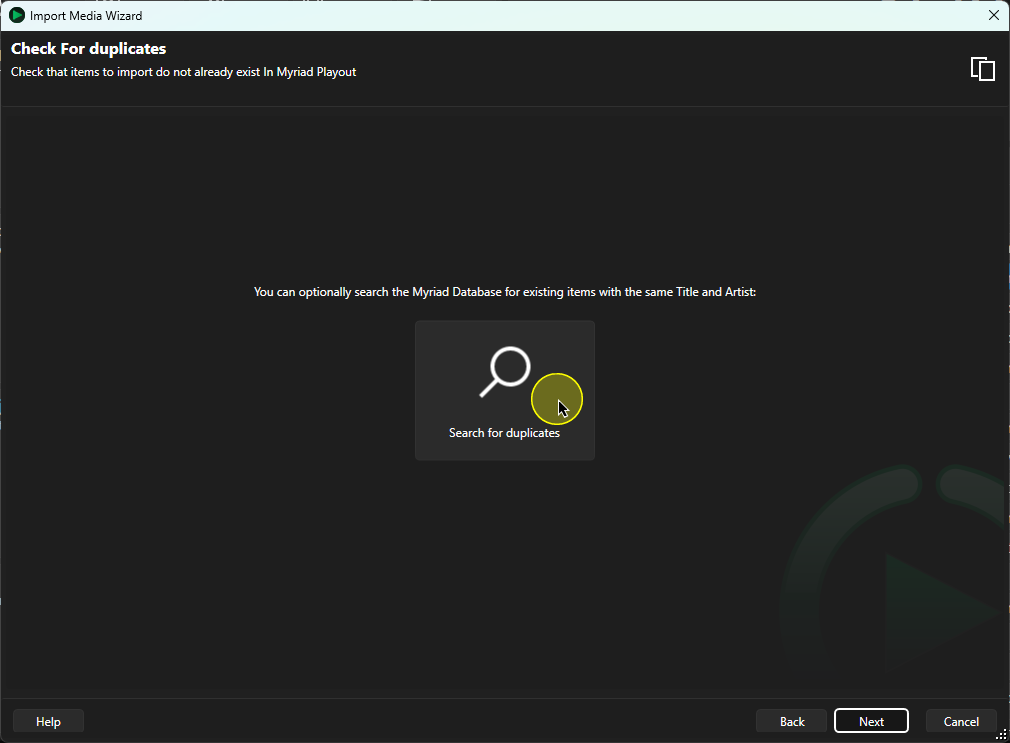Cancel the import wizard

tap(961, 721)
